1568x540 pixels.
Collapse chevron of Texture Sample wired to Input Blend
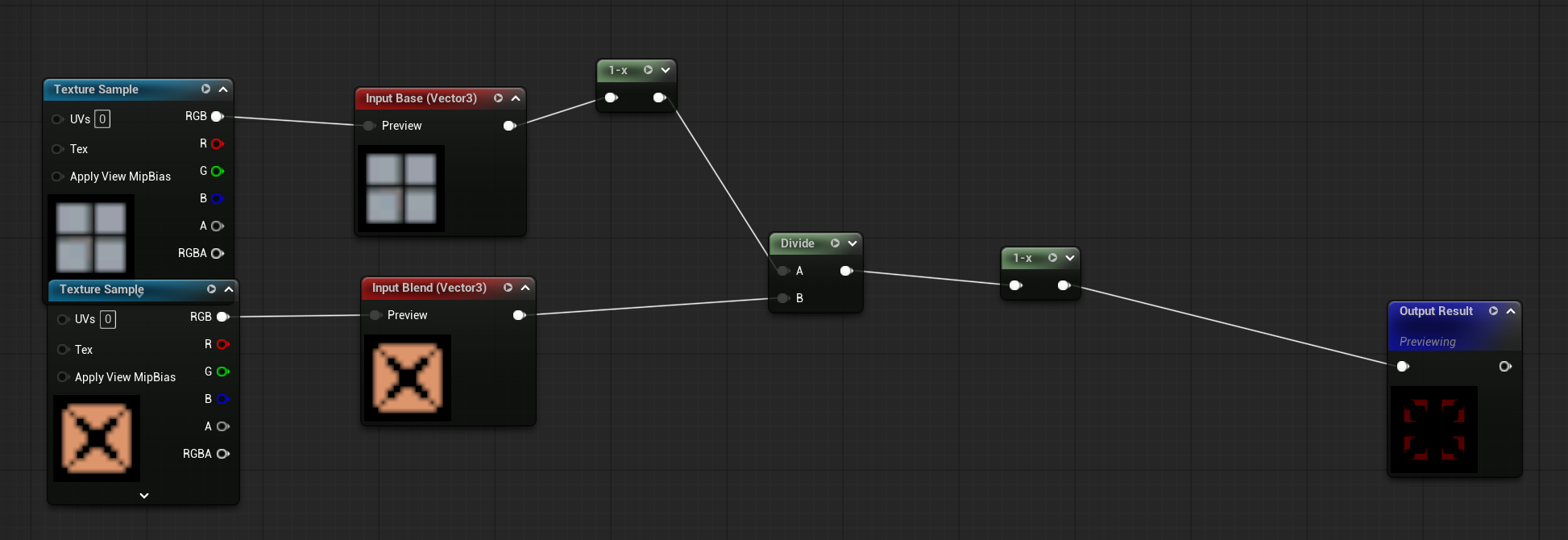229,289
